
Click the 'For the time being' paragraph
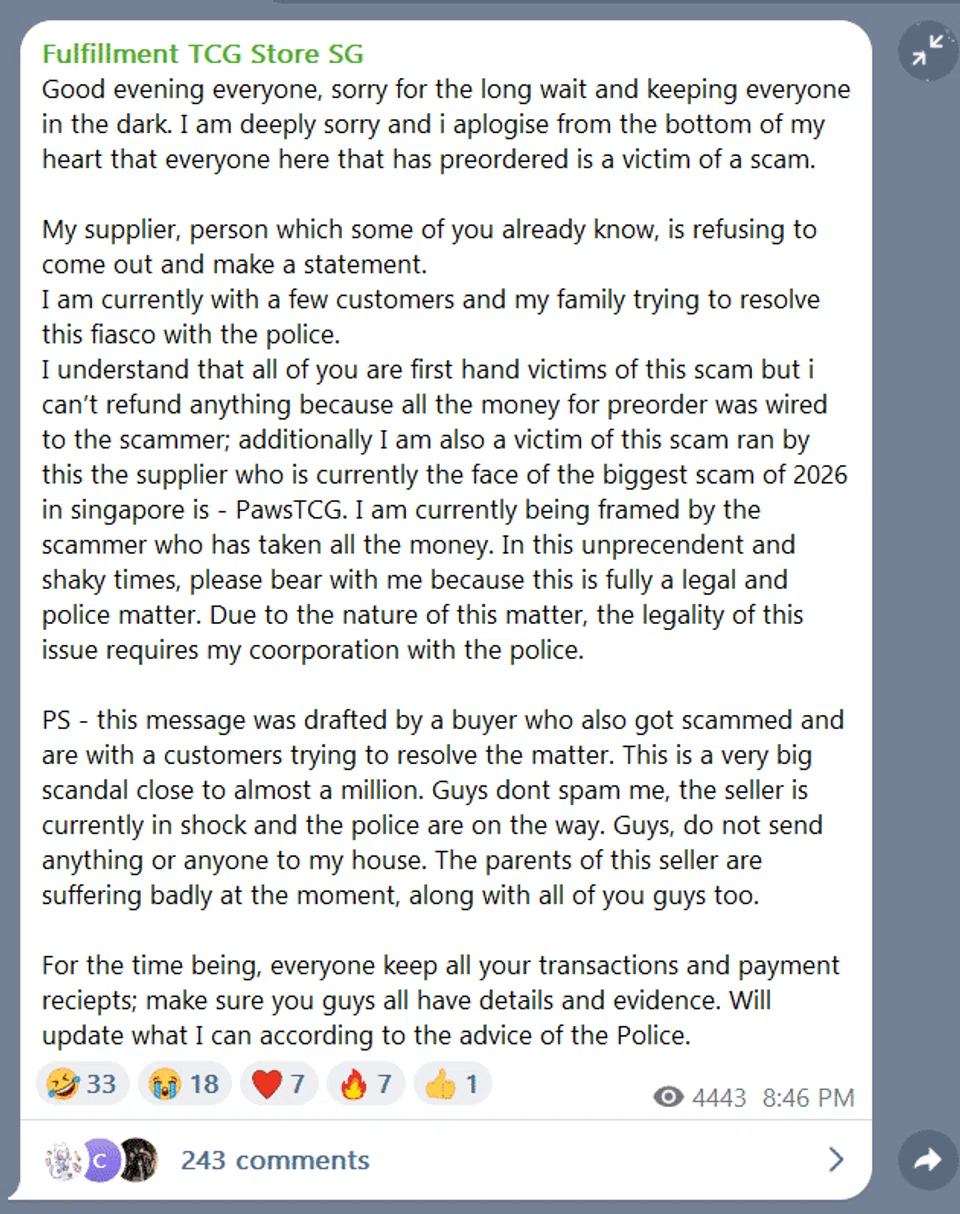pyautogui.click(x=440, y=1000)
